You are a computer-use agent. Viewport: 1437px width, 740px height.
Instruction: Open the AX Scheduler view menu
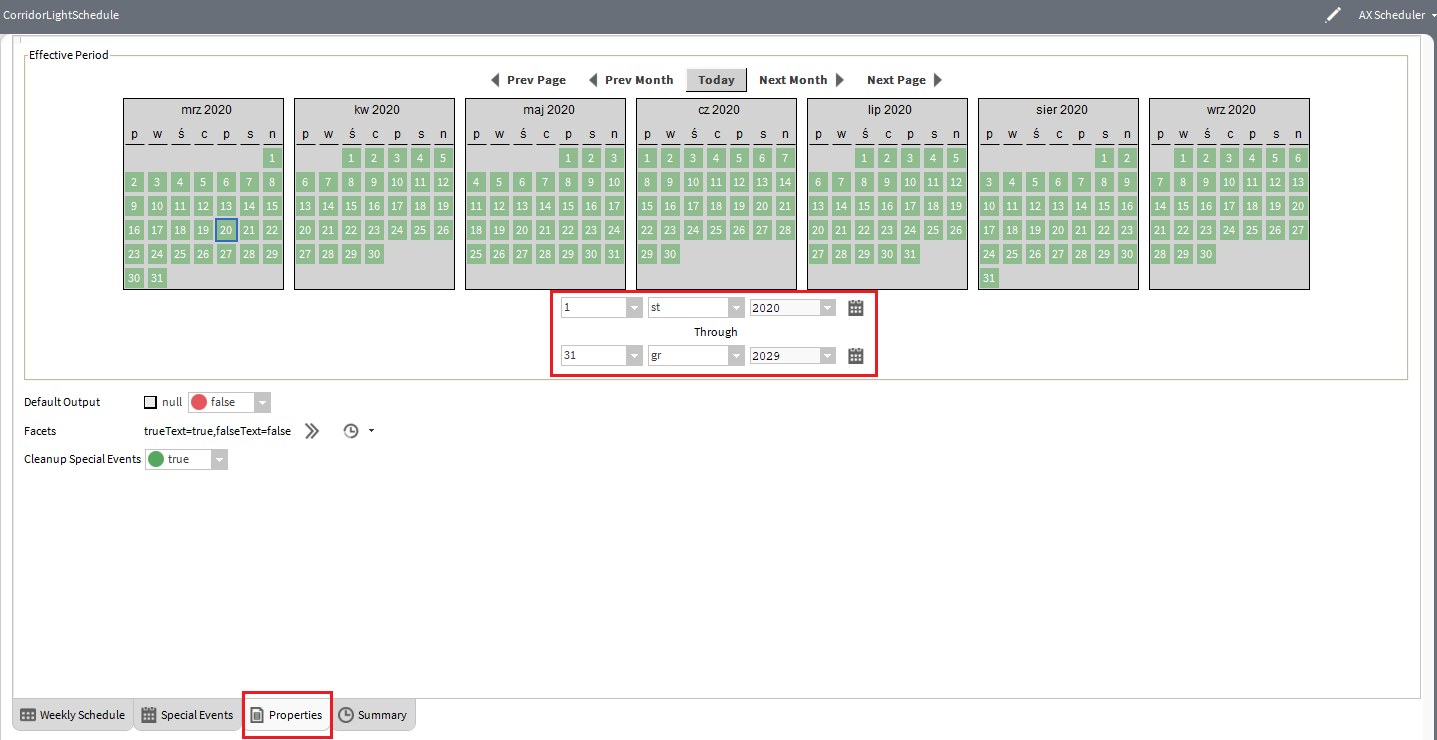[x=1395, y=15]
